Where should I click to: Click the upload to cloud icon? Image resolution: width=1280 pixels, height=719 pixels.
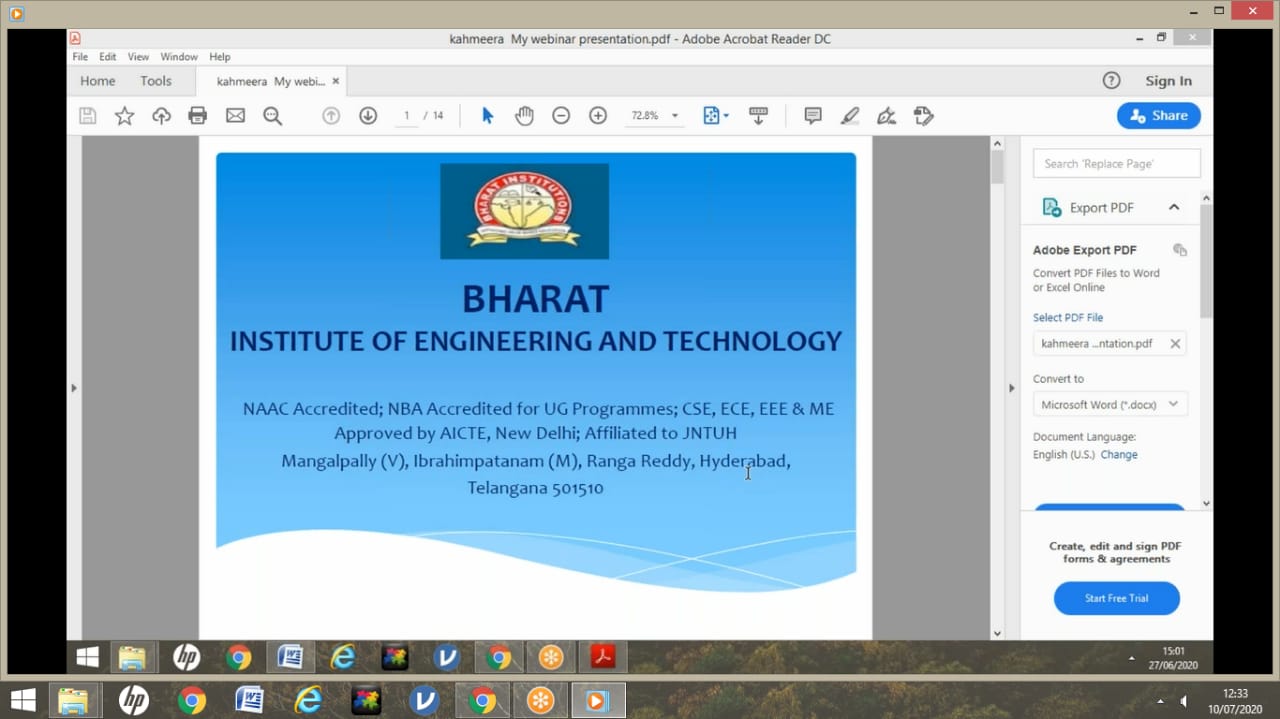tap(161, 116)
